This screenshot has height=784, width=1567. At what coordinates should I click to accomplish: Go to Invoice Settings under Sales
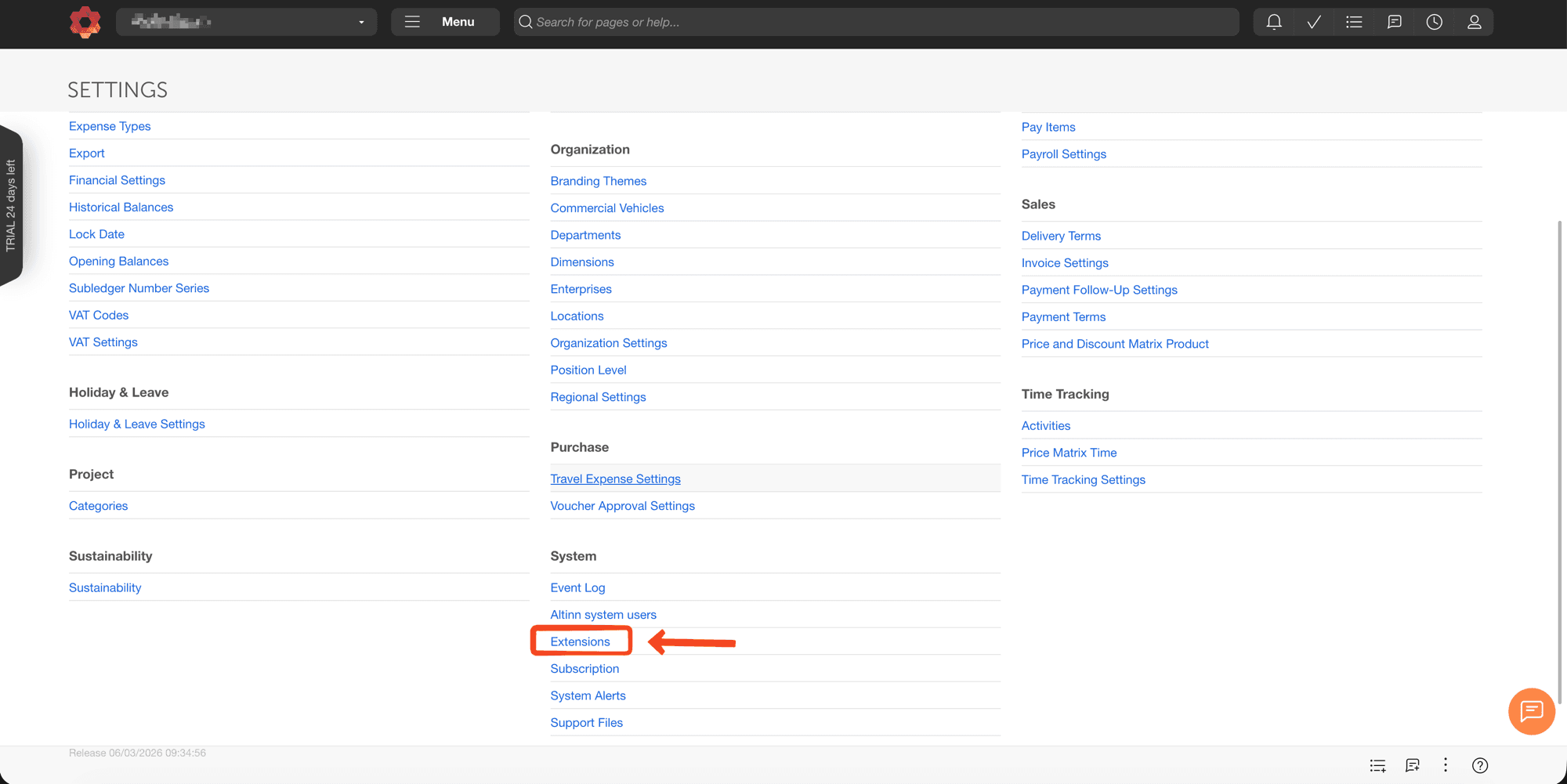[x=1065, y=262]
